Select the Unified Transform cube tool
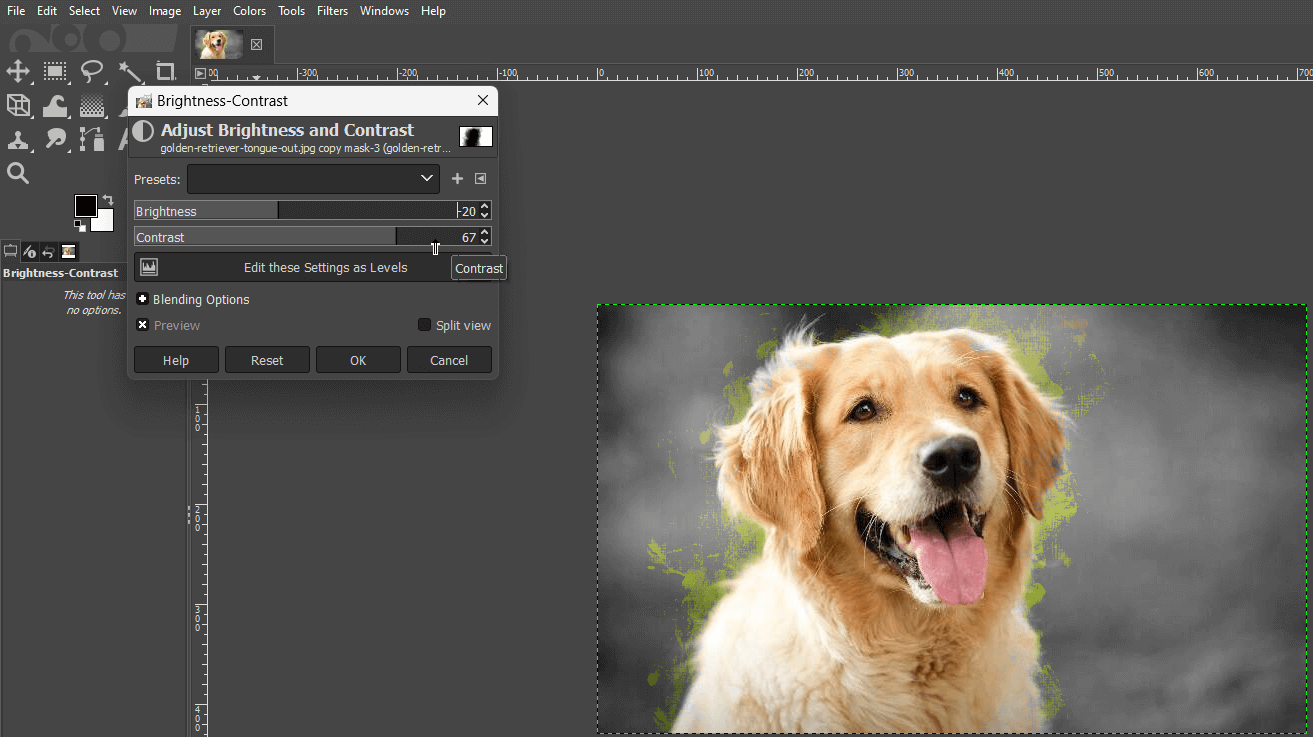This screenshot has height=737, width=1313. [18, 105]
